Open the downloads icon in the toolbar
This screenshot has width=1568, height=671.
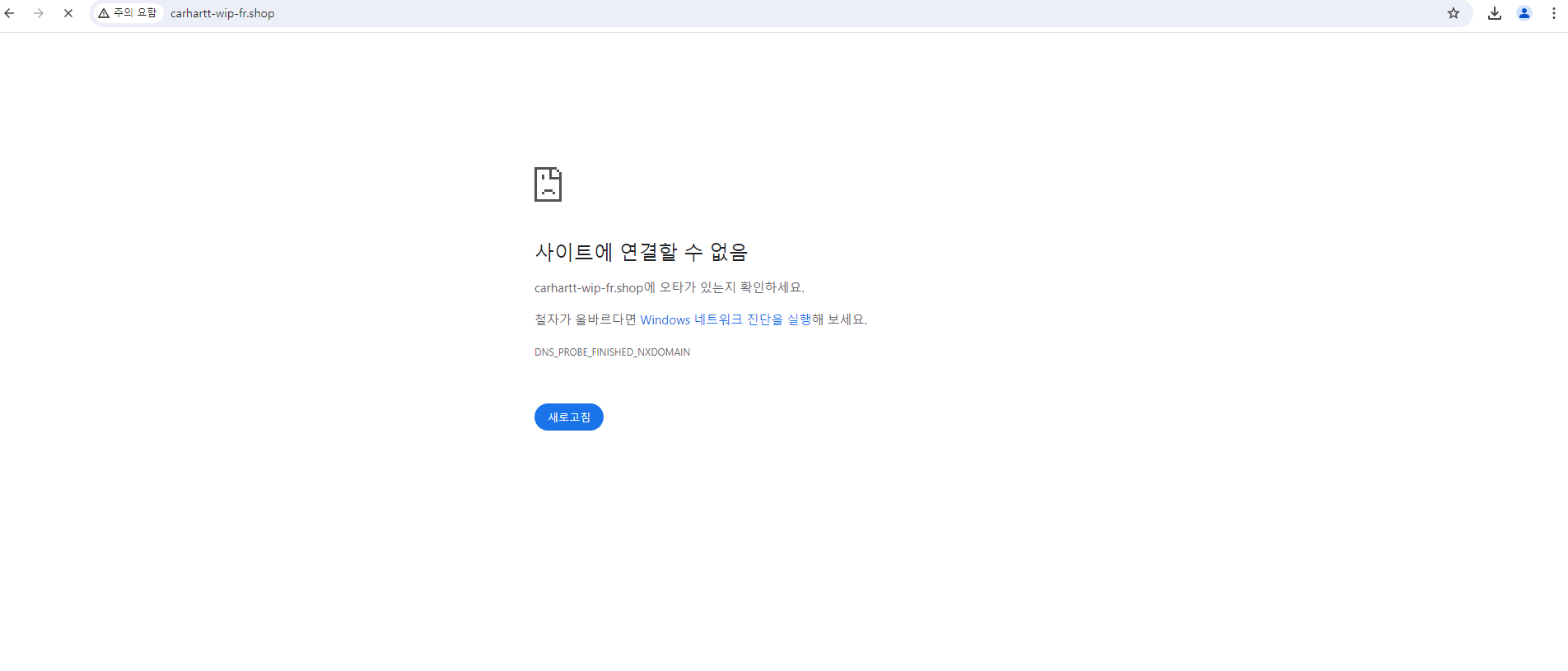coord(1495,13)
